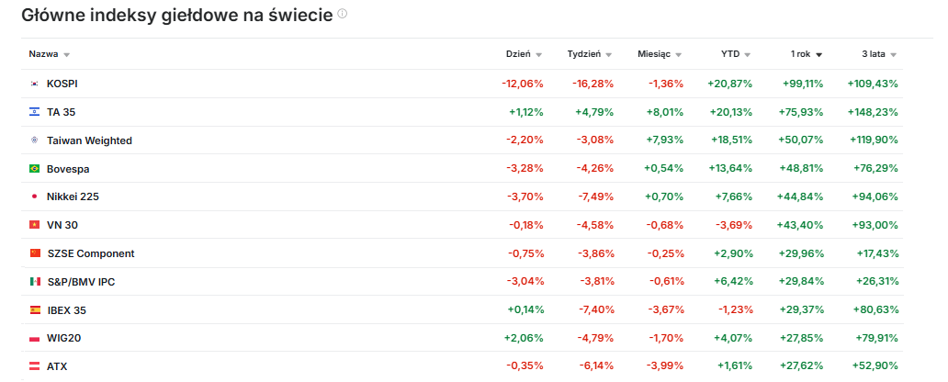The image size is (948, 382).
Task: Click the Israel flag icon for TA 35
Action: click(34, 112)
